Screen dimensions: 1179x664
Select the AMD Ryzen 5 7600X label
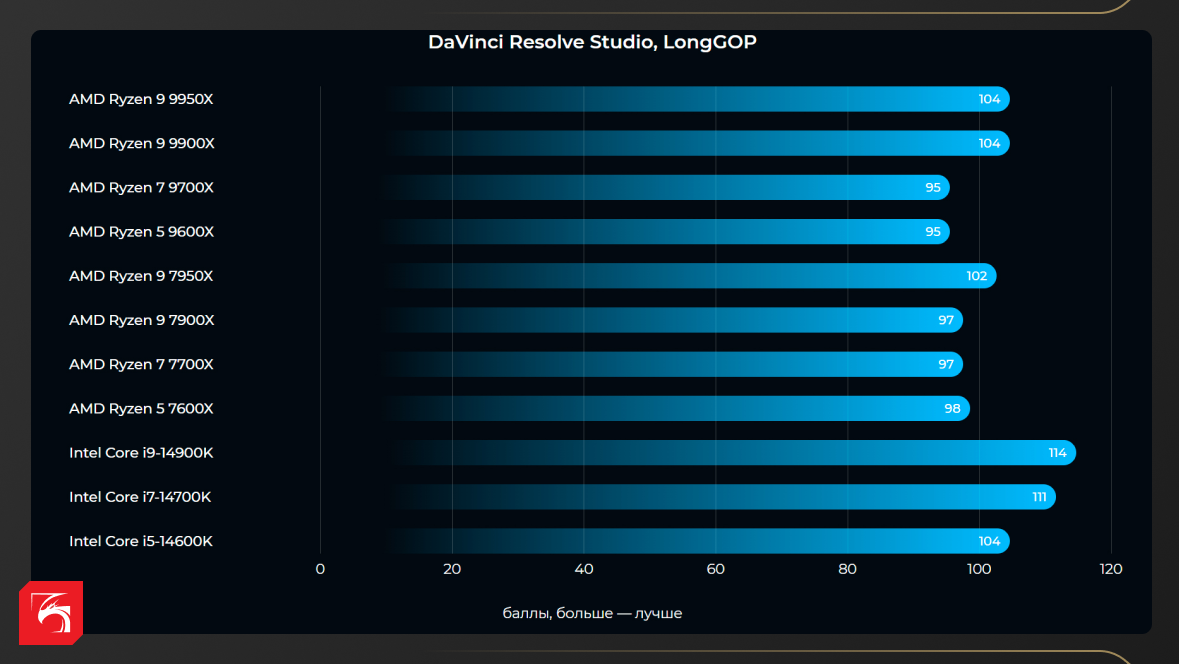click(x=141, y=408)
